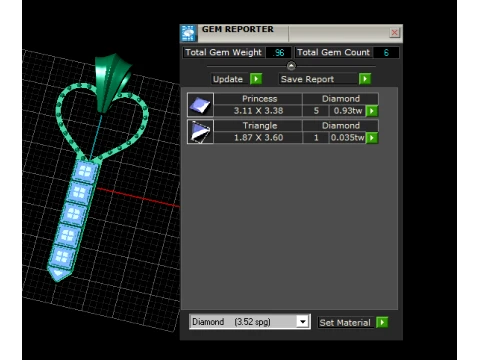Click the 3.11 X 3.38 size cell
Screen dimensions: 480x360
[x=258, y=111]
